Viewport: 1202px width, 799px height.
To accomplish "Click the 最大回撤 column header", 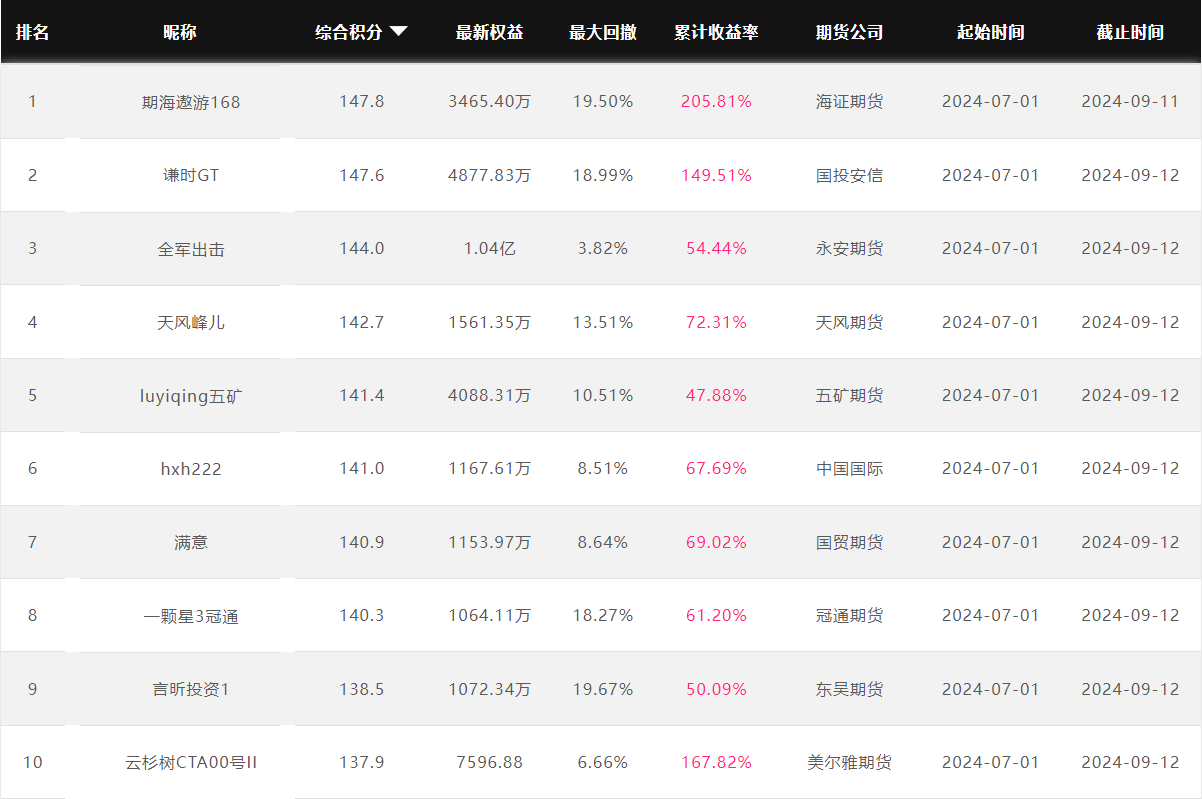I will coord(603,32).
